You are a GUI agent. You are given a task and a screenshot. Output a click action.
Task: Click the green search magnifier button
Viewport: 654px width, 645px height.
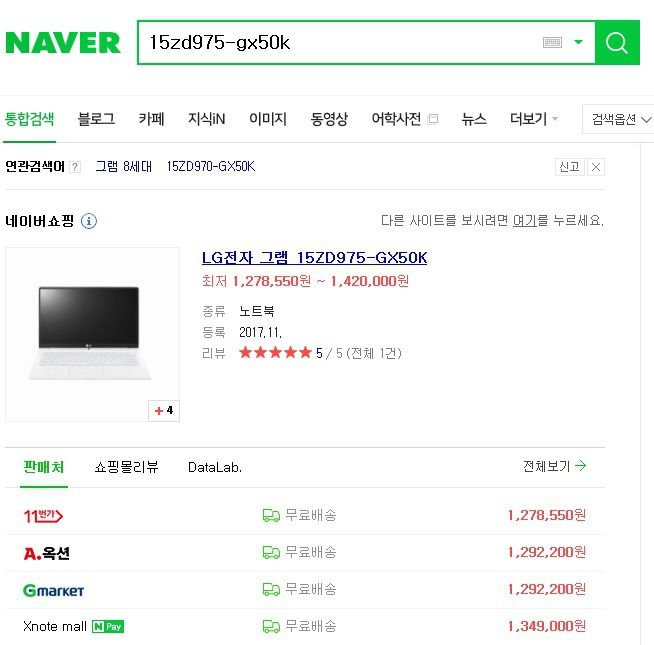[x=617, y=42]
